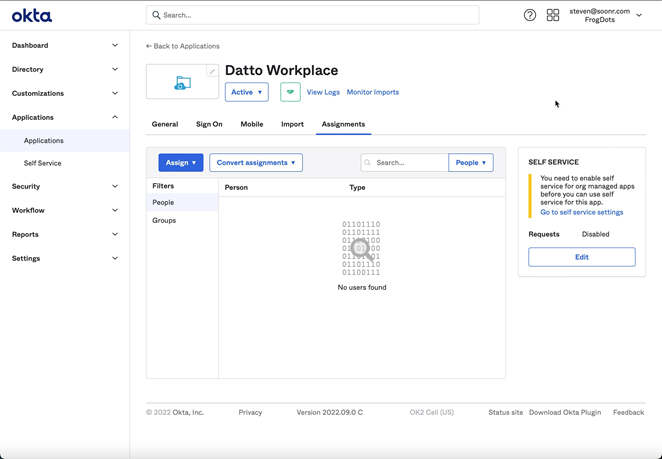The image size is (662, 459).
Task: Click the Okta logo
Action: 32,15
